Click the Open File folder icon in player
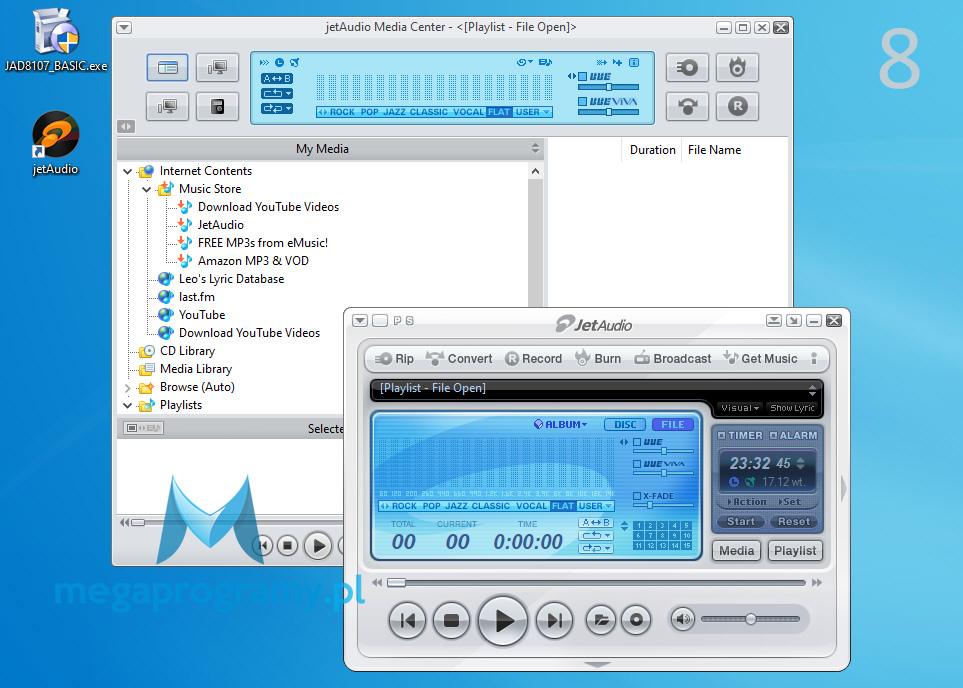 pos(601,620)
